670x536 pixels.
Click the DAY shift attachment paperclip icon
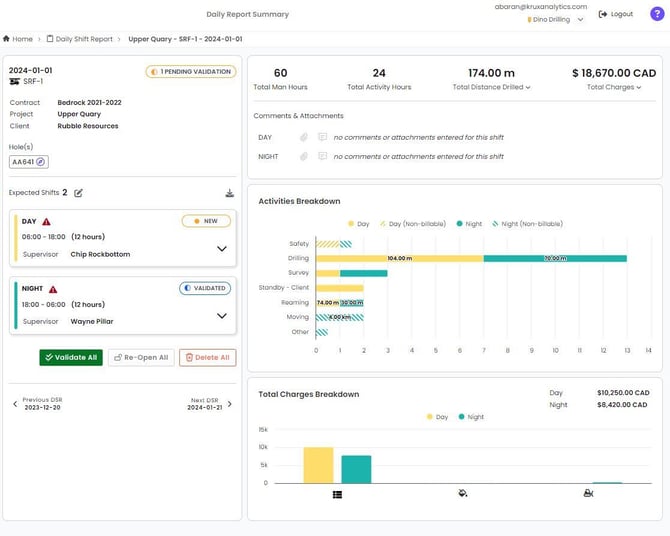click(304, 137)
